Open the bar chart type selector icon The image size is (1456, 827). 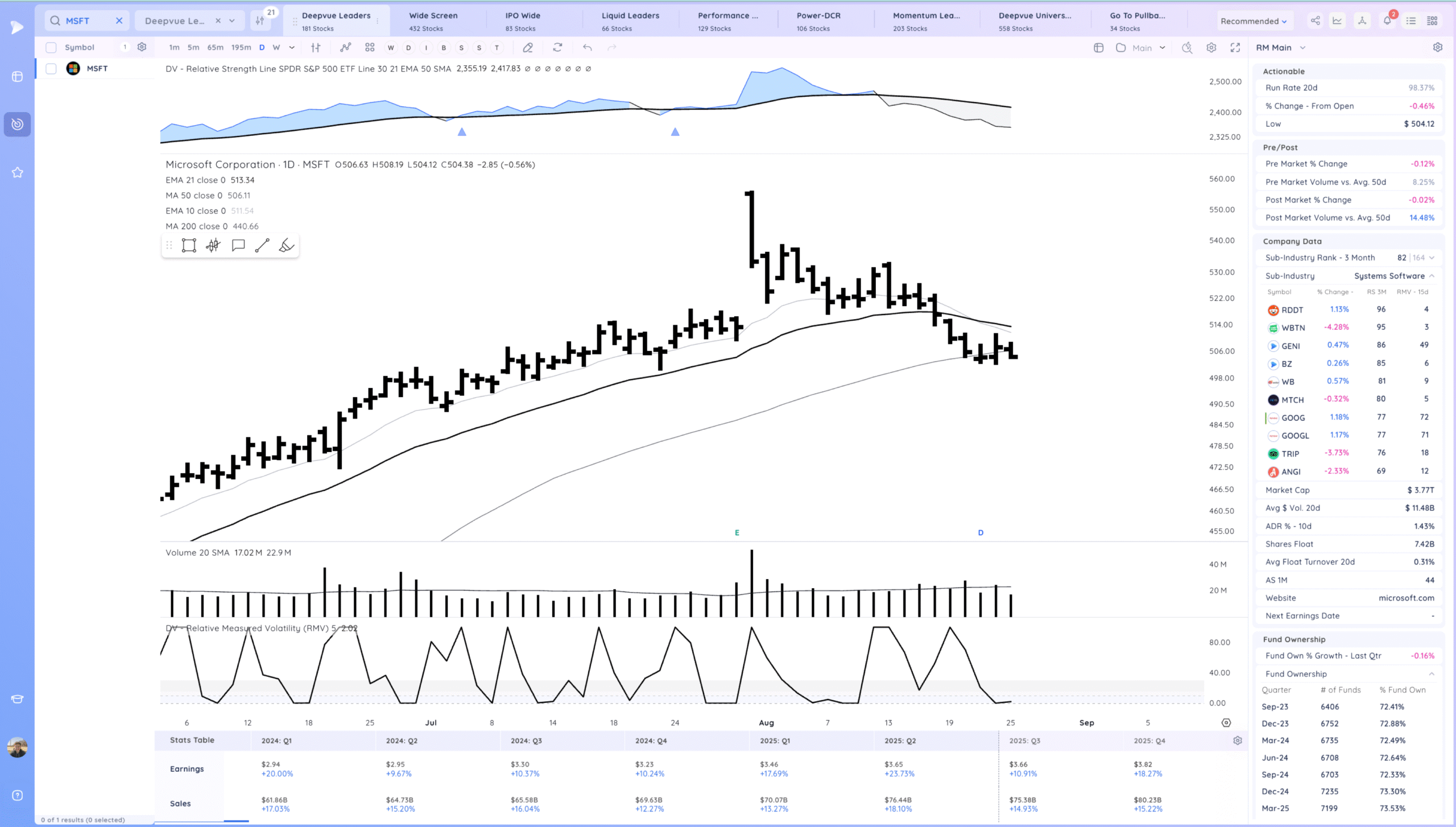316,48
